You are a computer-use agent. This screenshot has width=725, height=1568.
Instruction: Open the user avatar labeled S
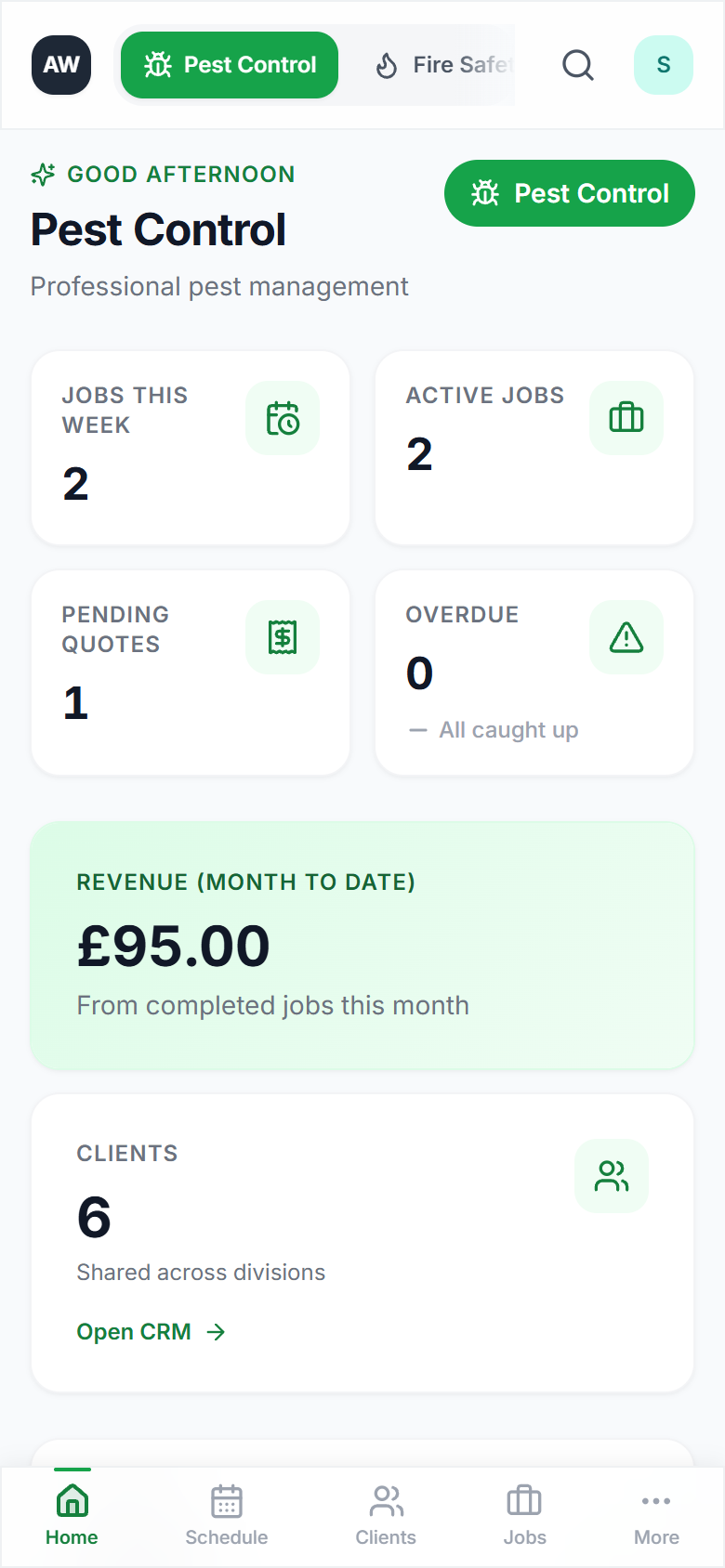[664, 65]
